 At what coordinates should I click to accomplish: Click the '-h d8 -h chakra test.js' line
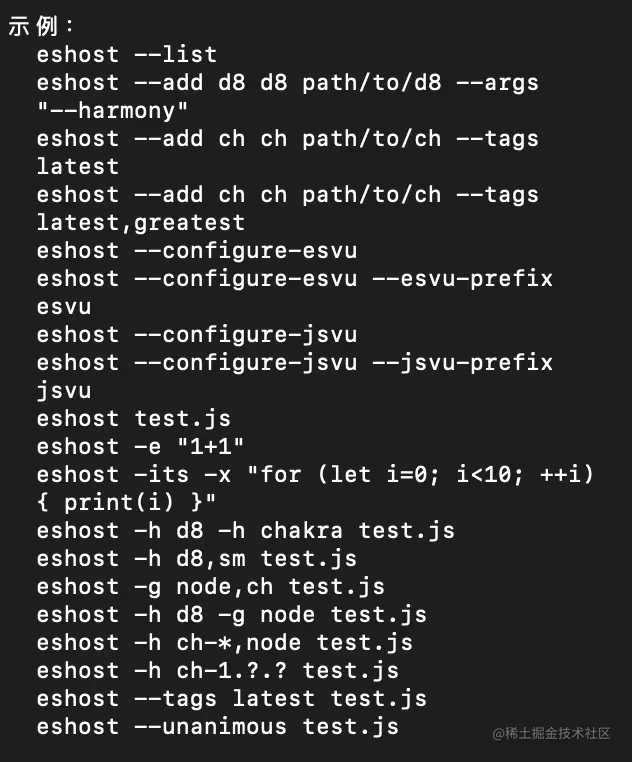tap(245, 530)
